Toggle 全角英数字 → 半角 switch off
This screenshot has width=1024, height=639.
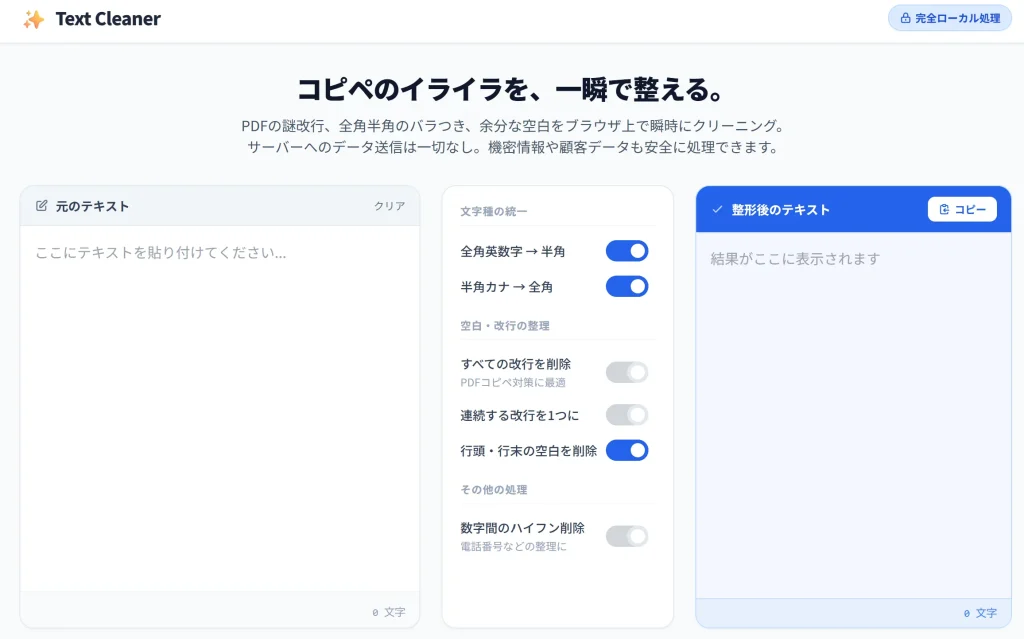click(x=627, y=251)
